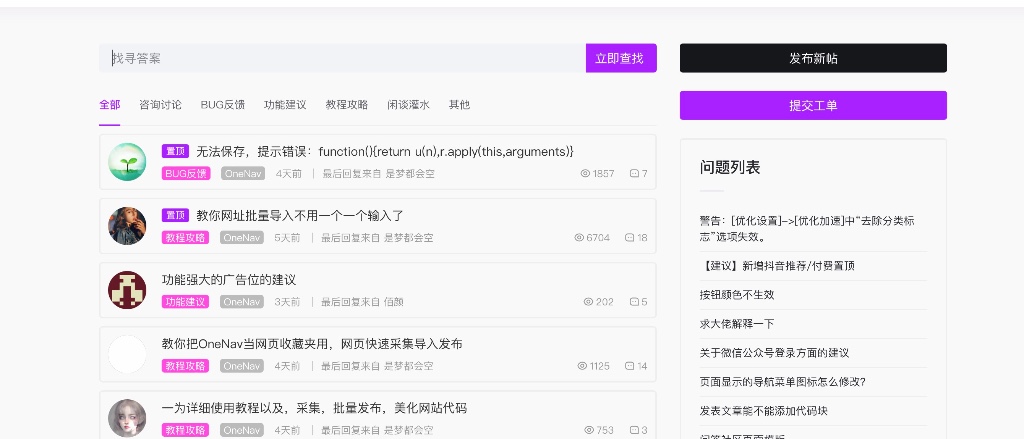Open the 教程攻略 tab
Screen dimensions: 1024x439
pos(347,105)
